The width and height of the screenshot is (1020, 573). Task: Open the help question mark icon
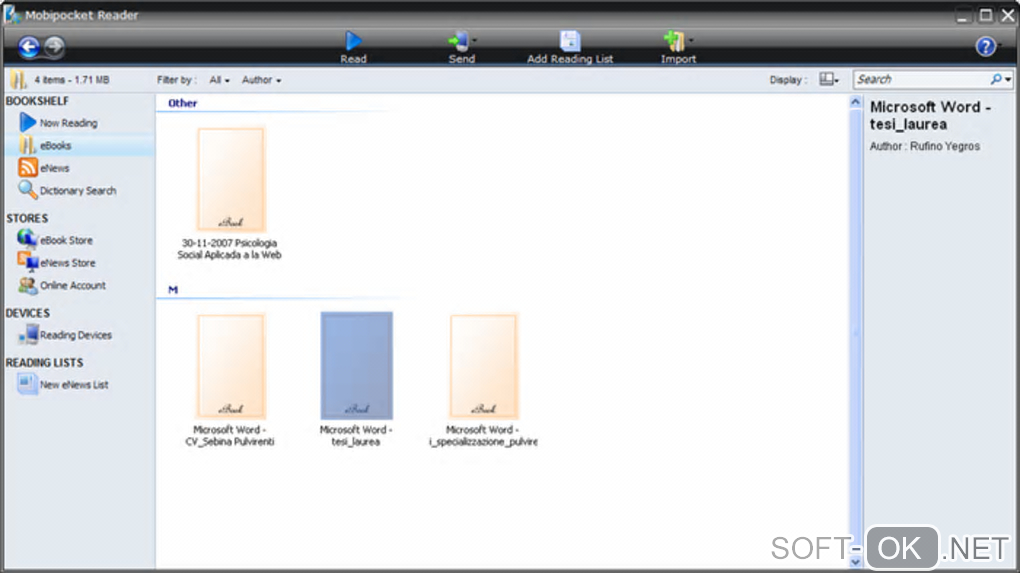[x=986, y=46]
